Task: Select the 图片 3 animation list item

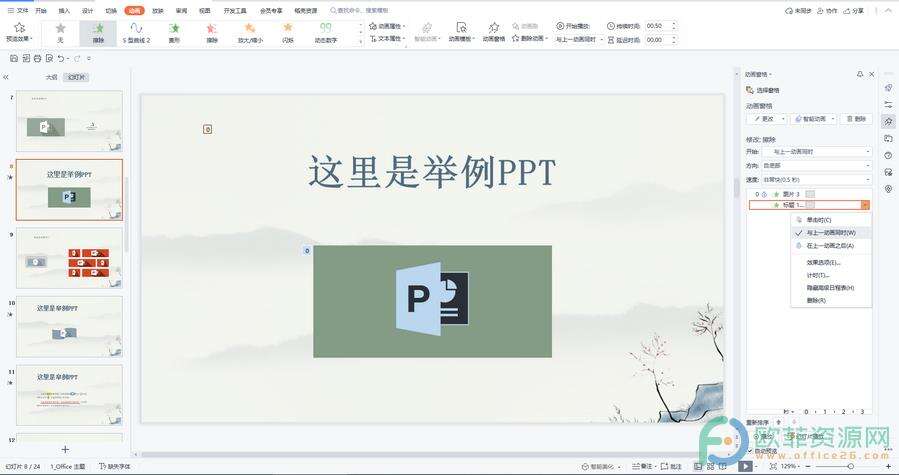Action: pyautogui.click(x=809, y=194)
